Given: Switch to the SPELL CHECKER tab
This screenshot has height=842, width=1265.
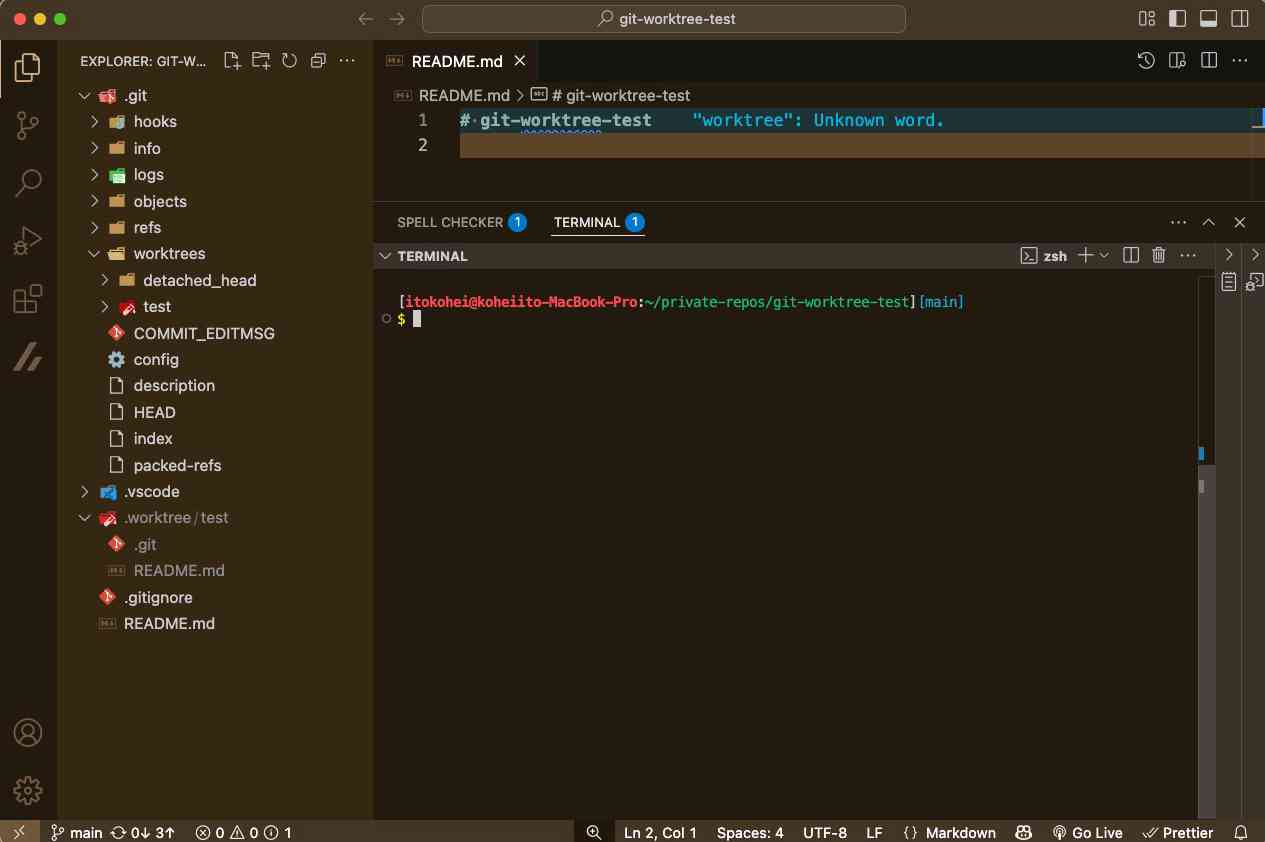Looking at the screenshot, I should click(x=450, y=222).
